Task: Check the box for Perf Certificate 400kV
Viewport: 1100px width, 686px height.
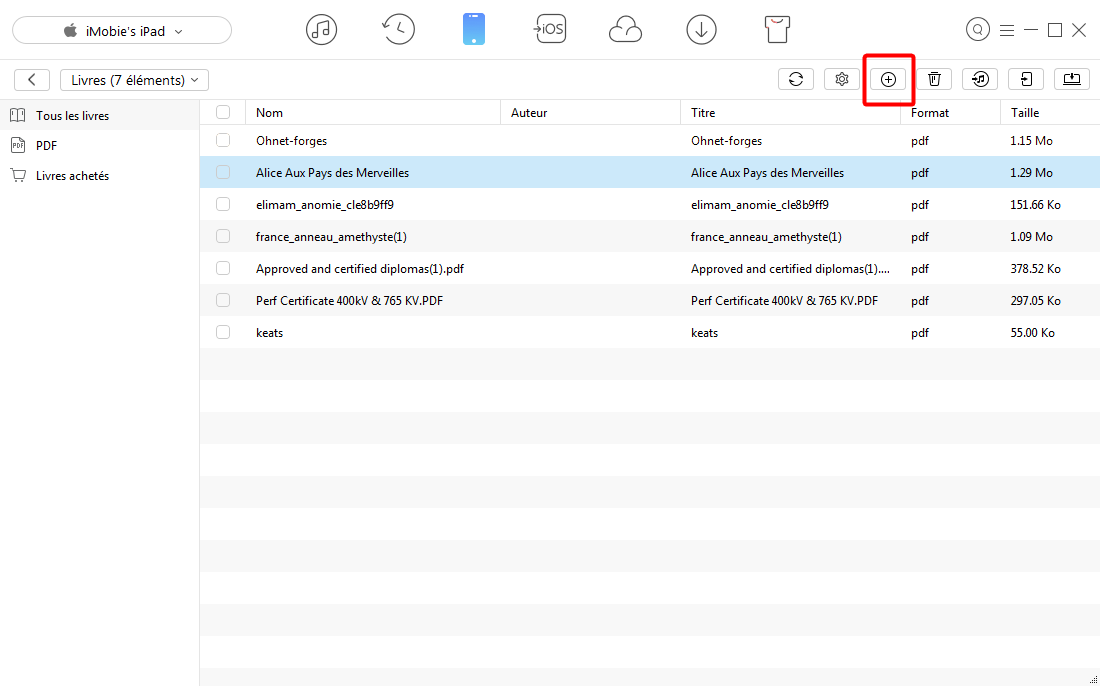Action: [223, 300]
